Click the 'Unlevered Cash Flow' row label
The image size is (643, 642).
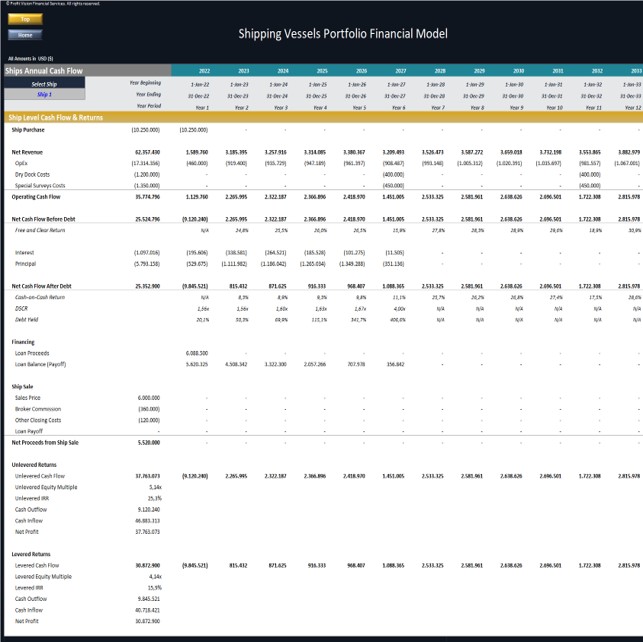[40, 476]
